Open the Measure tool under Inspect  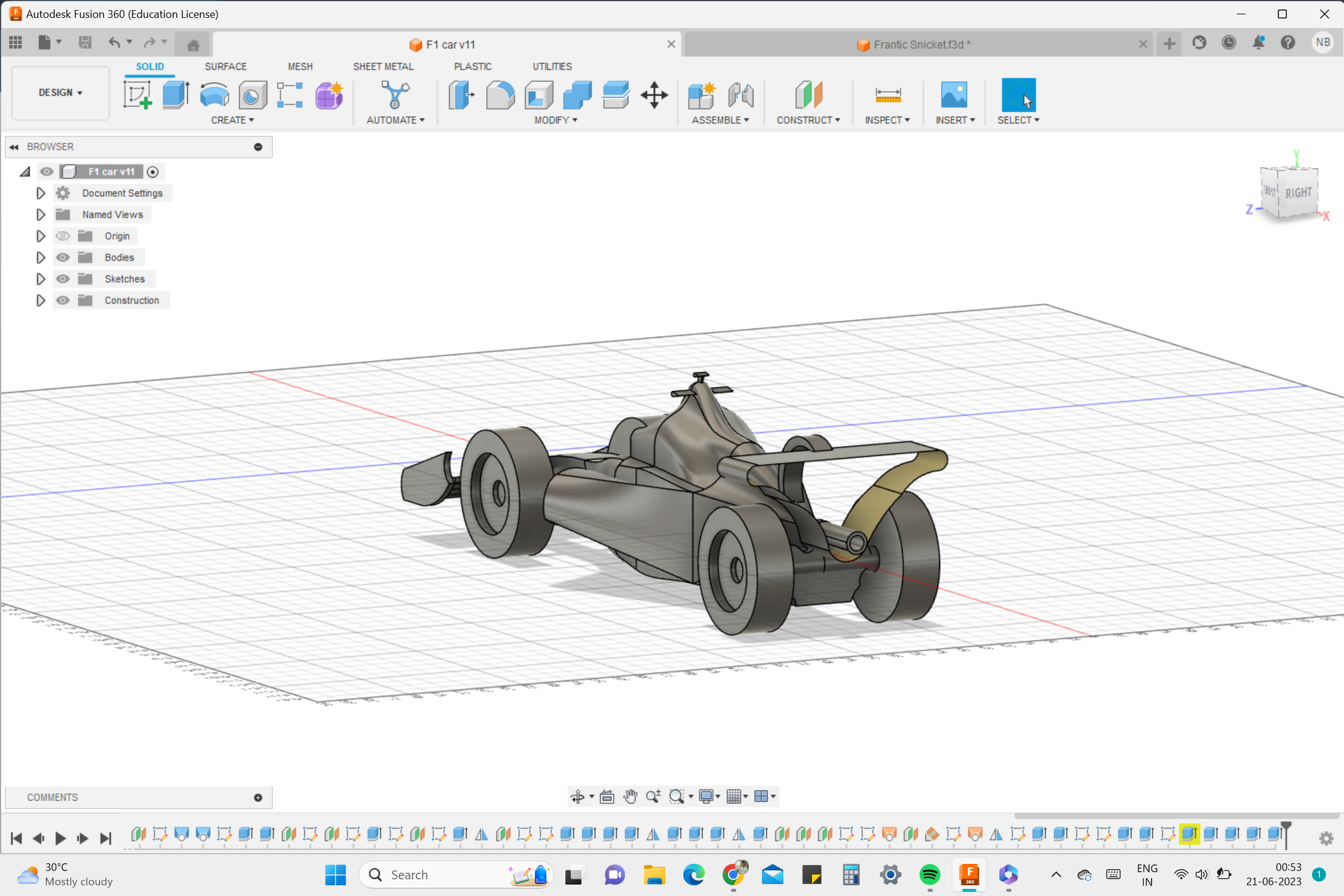click(887, 95)
